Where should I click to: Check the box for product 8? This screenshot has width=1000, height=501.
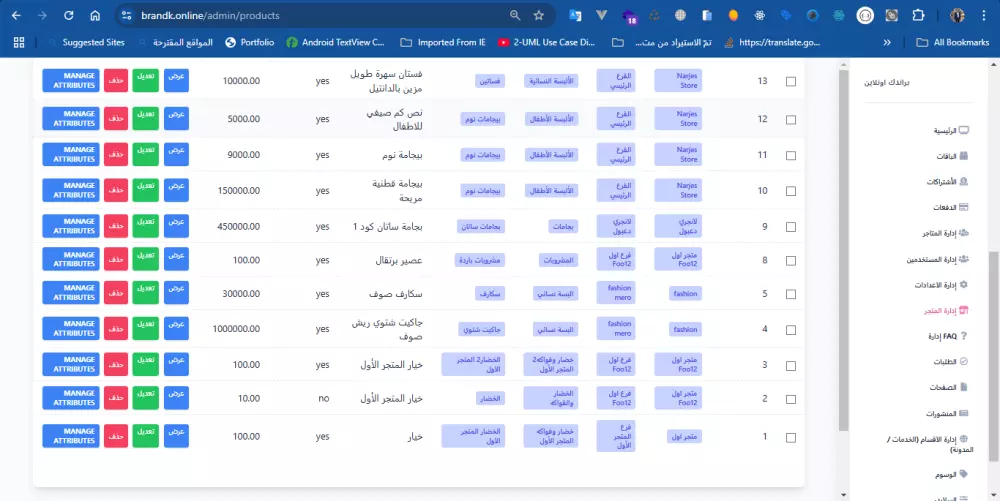(791, 261)
